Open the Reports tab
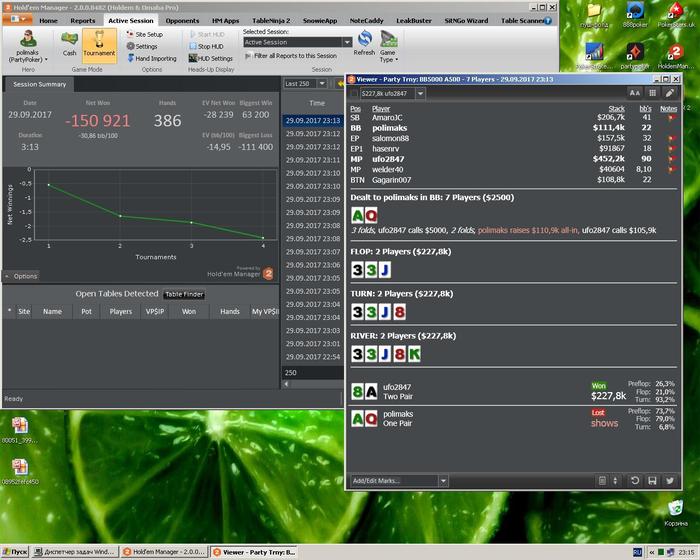 click(x=83, y=21)
